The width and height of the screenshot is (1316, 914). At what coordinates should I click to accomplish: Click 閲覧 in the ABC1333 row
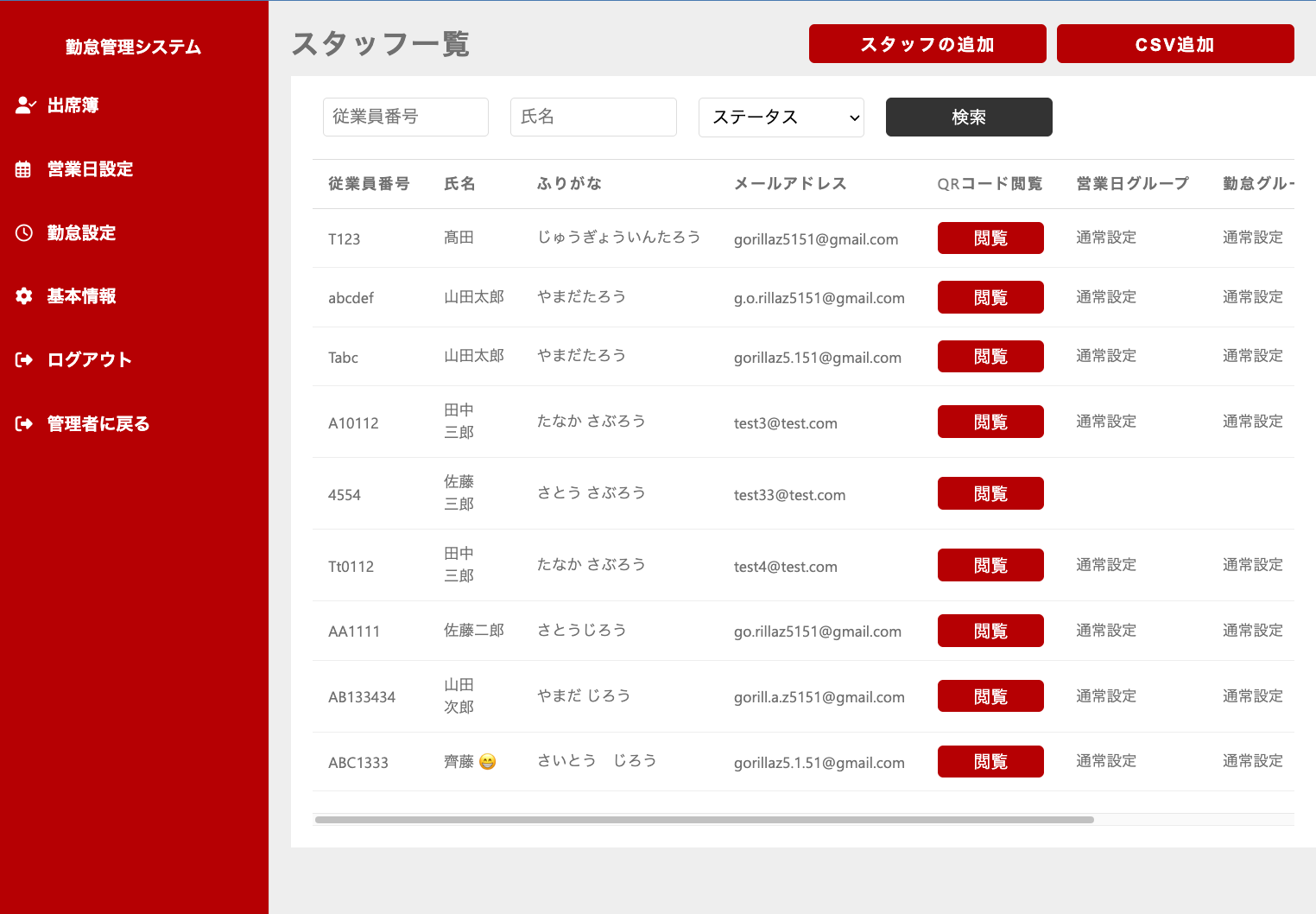(990, 762)
